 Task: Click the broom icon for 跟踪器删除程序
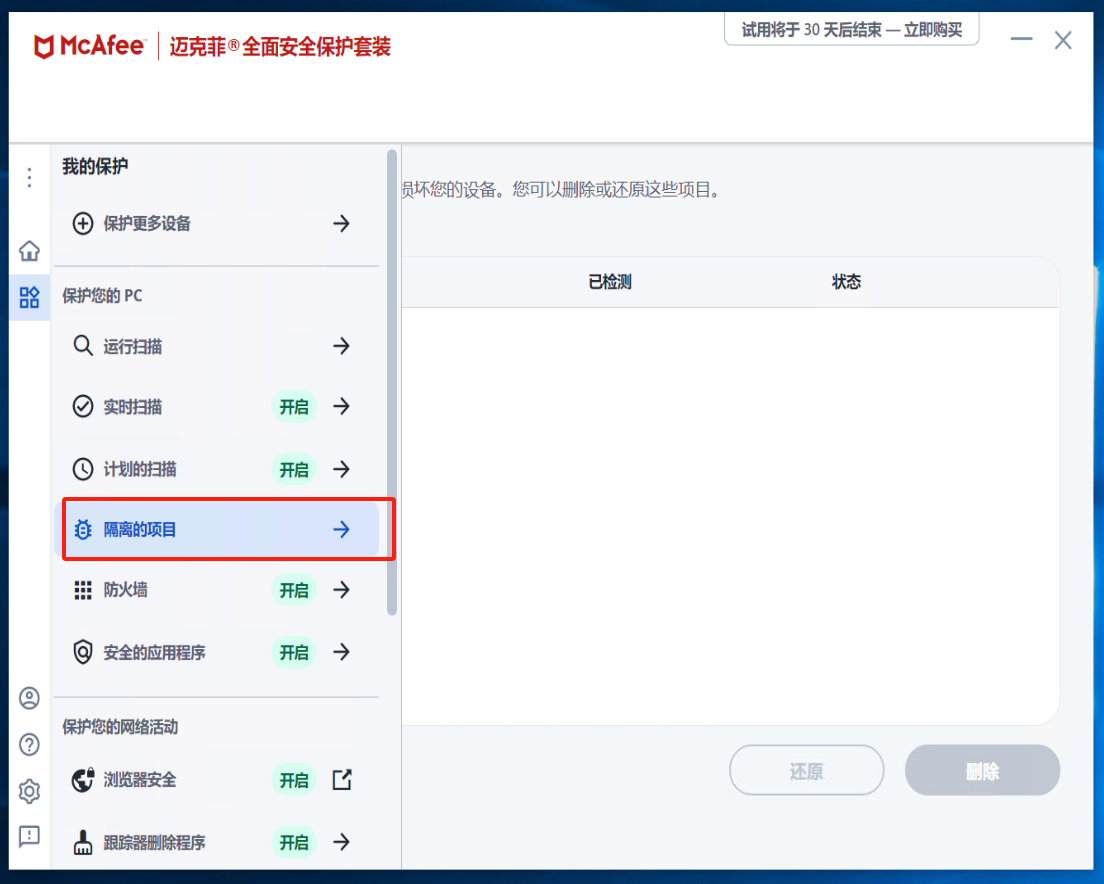tap(83, 842)
